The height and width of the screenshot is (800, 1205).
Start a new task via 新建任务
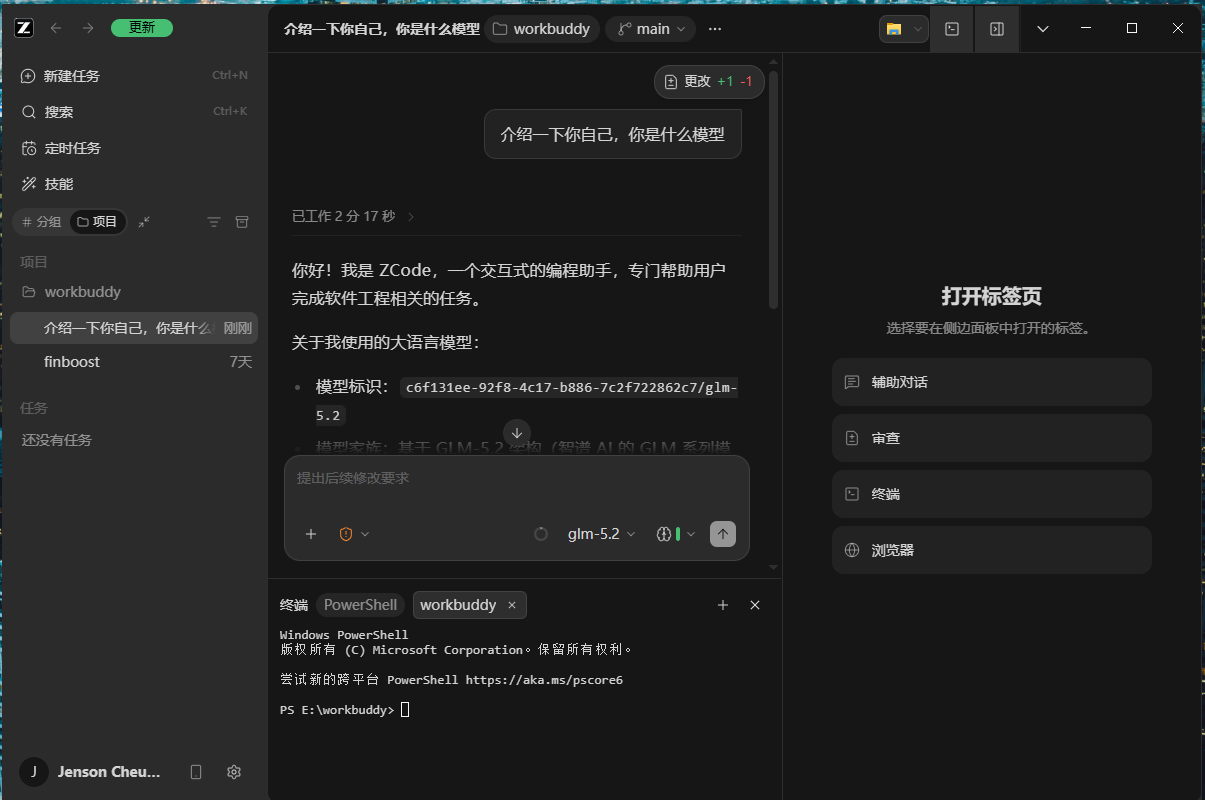pyautogui.click(x=134, y=75)
